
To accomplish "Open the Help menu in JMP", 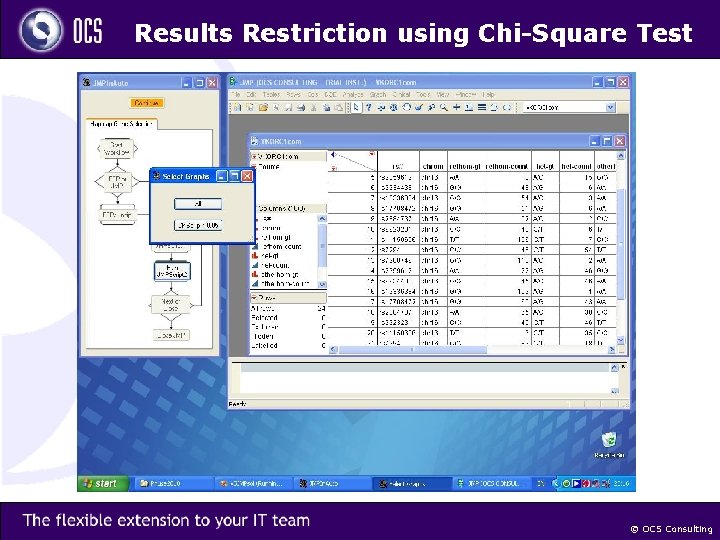I will [489, 94].
